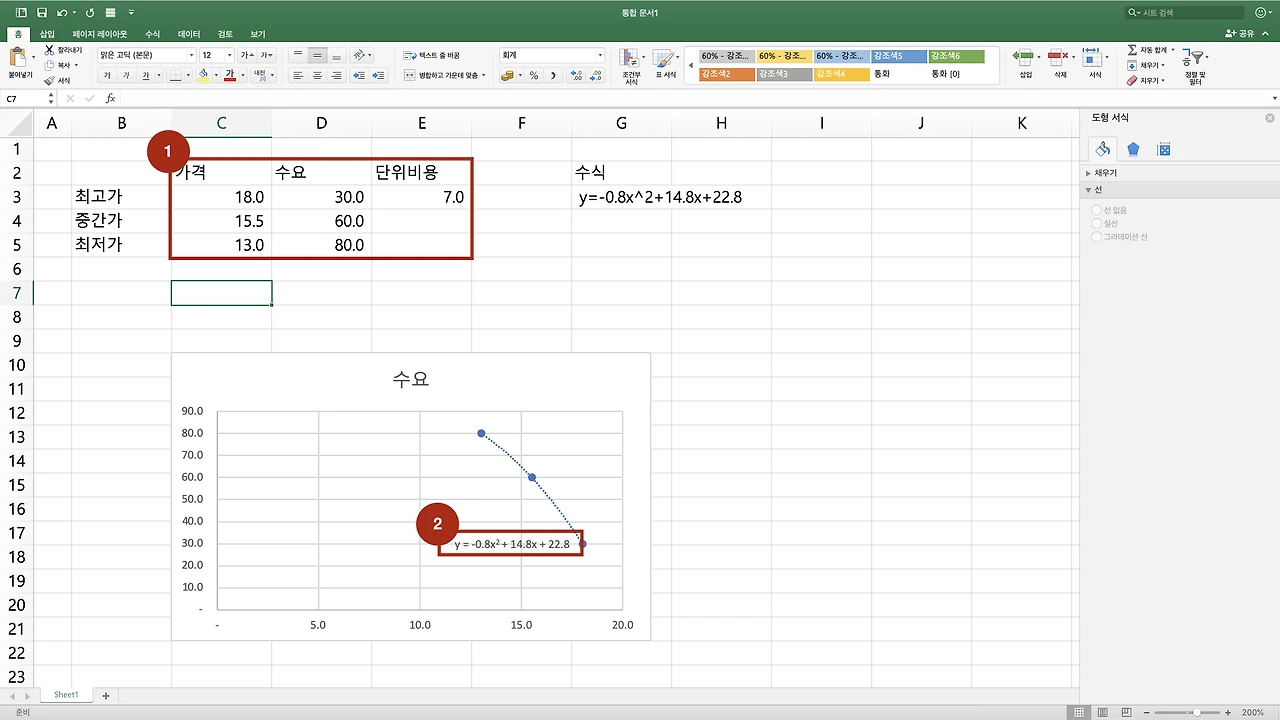The width and height of the screenshot is (1280, 720).
Task: Click the Format Painter (서식) brush icon
Action: tap(50, 80)
